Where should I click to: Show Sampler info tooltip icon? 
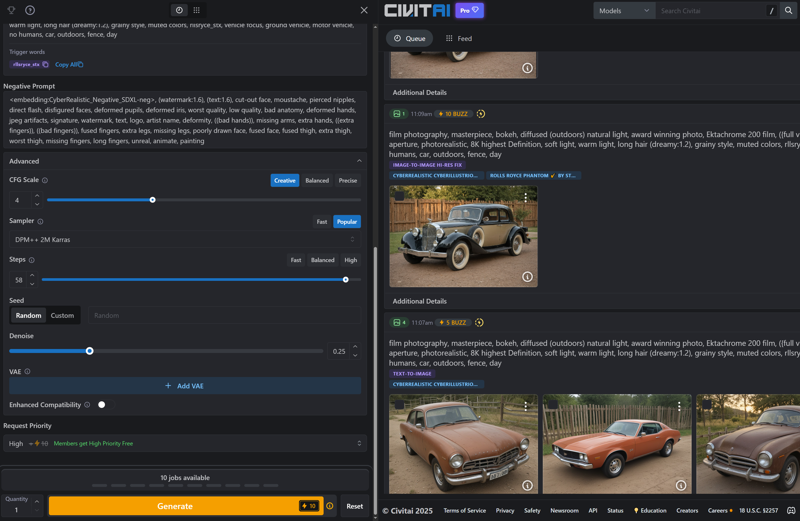point(40,221)
